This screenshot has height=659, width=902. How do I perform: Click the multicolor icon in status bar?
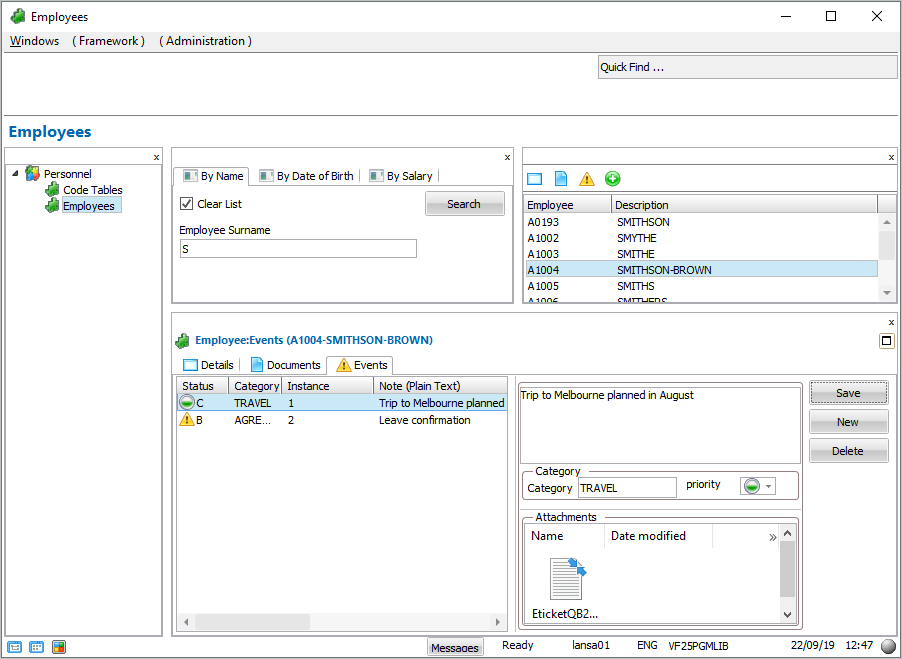click(59, 647)
